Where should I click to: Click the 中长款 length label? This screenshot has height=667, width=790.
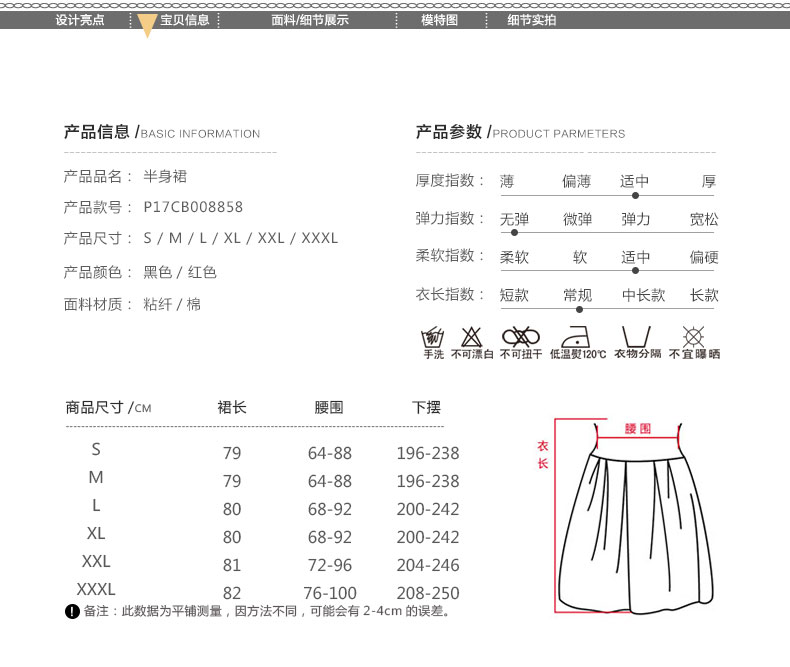pyautogui.click(x=643, y=295)
